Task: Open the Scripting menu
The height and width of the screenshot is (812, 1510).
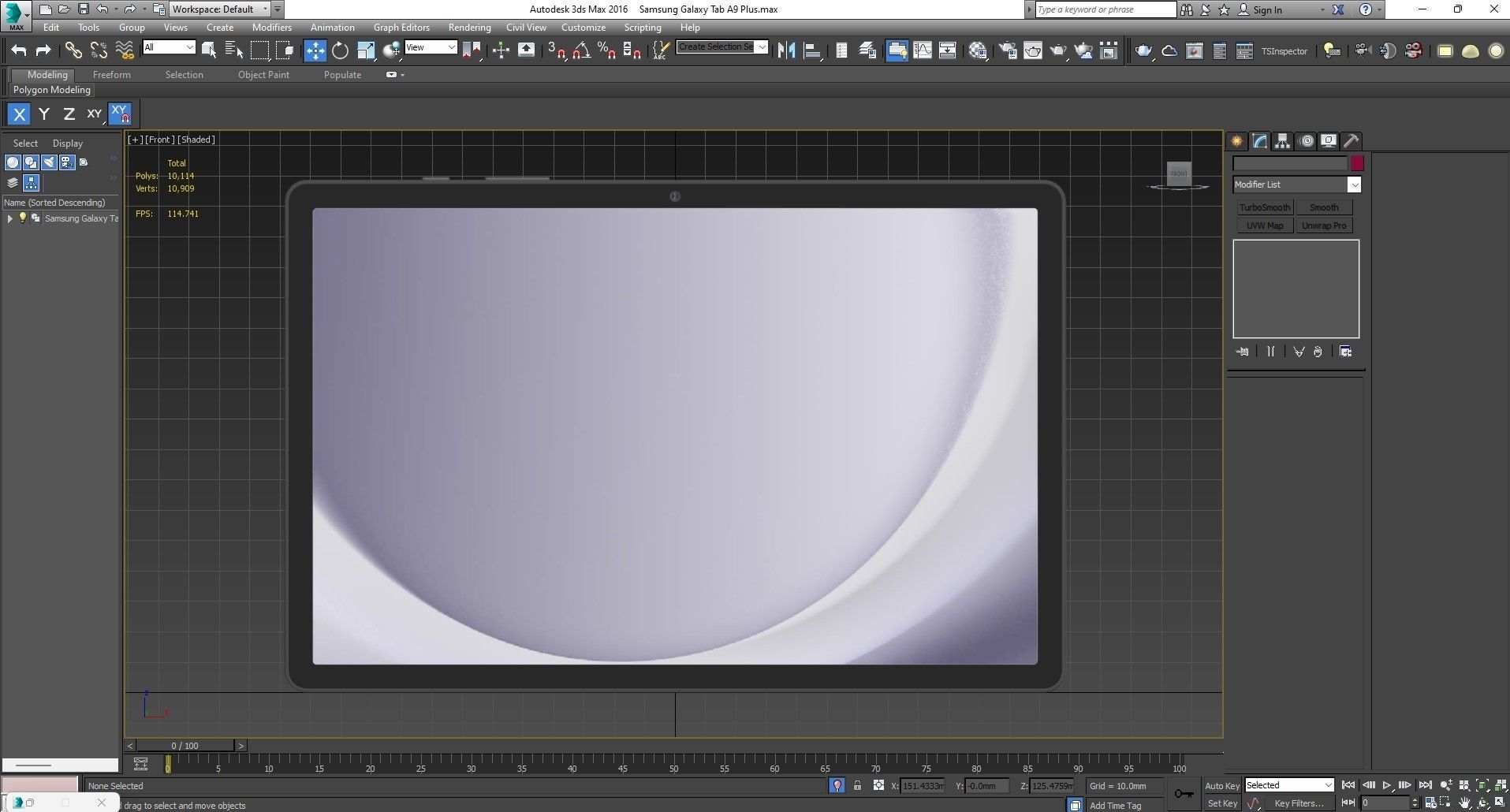Action: pos(643,28)
